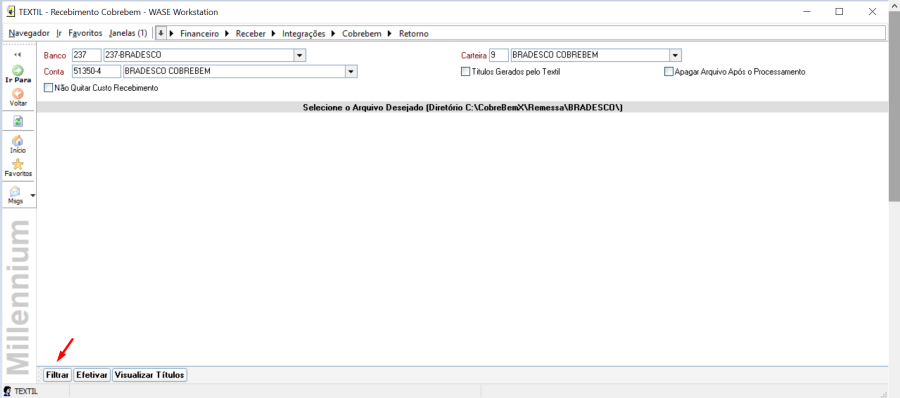Expand the Carteira dropdown arrow
The image size is (900, 398).
[675, 55]
